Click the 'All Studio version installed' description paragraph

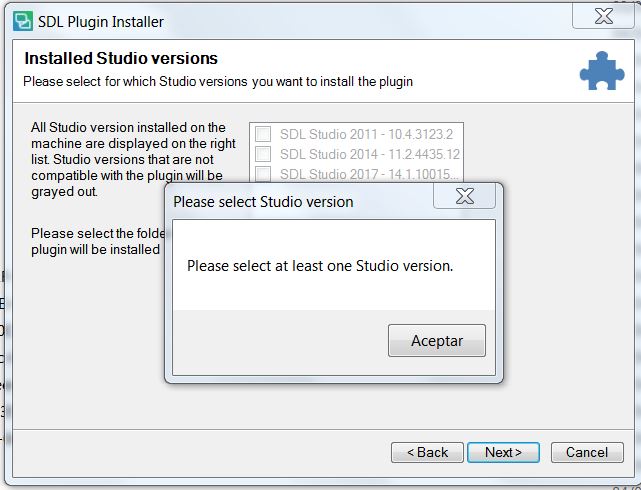[133, 159]
